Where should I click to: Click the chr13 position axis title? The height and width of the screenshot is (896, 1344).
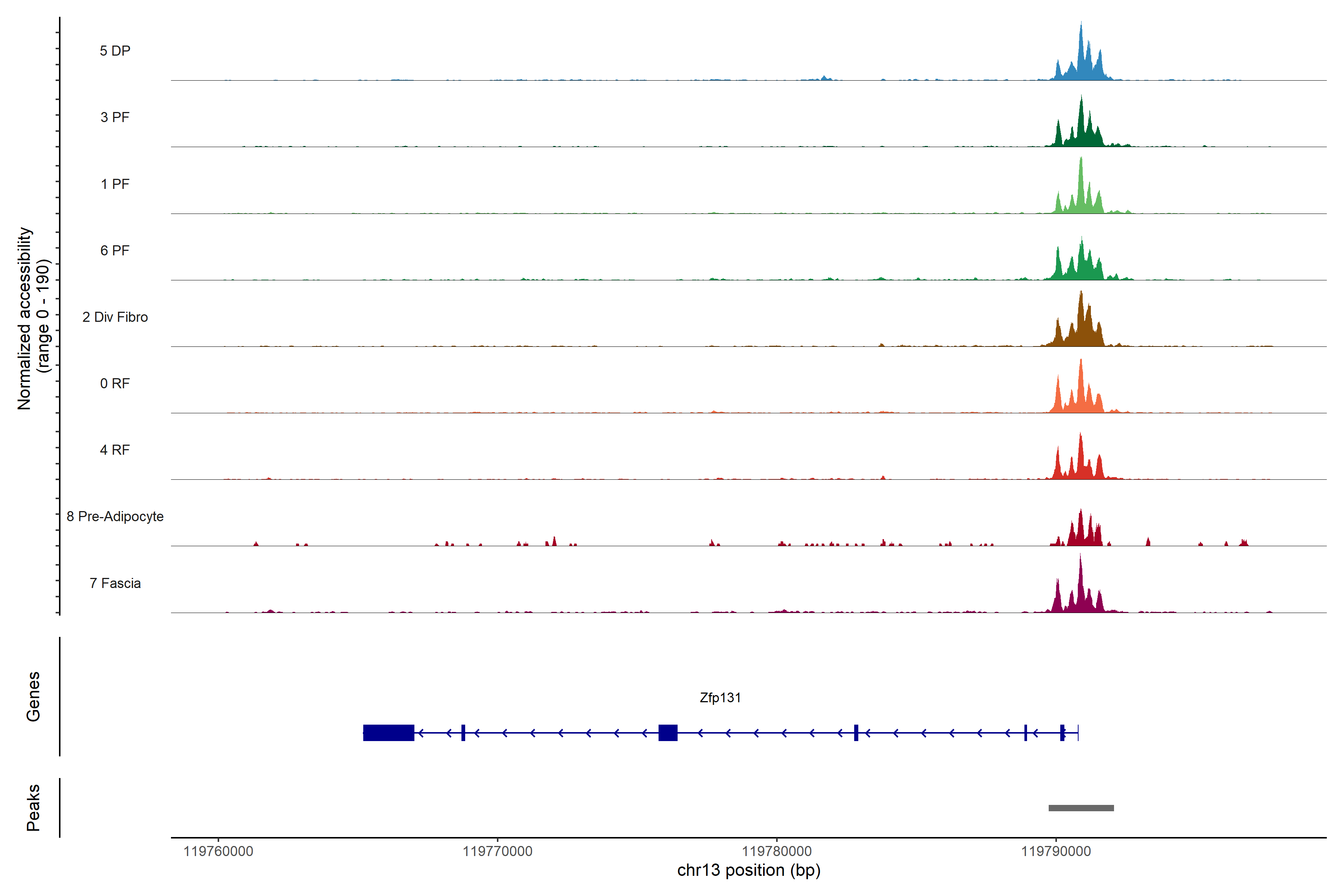pyautogui.click(x=749, y=870)
